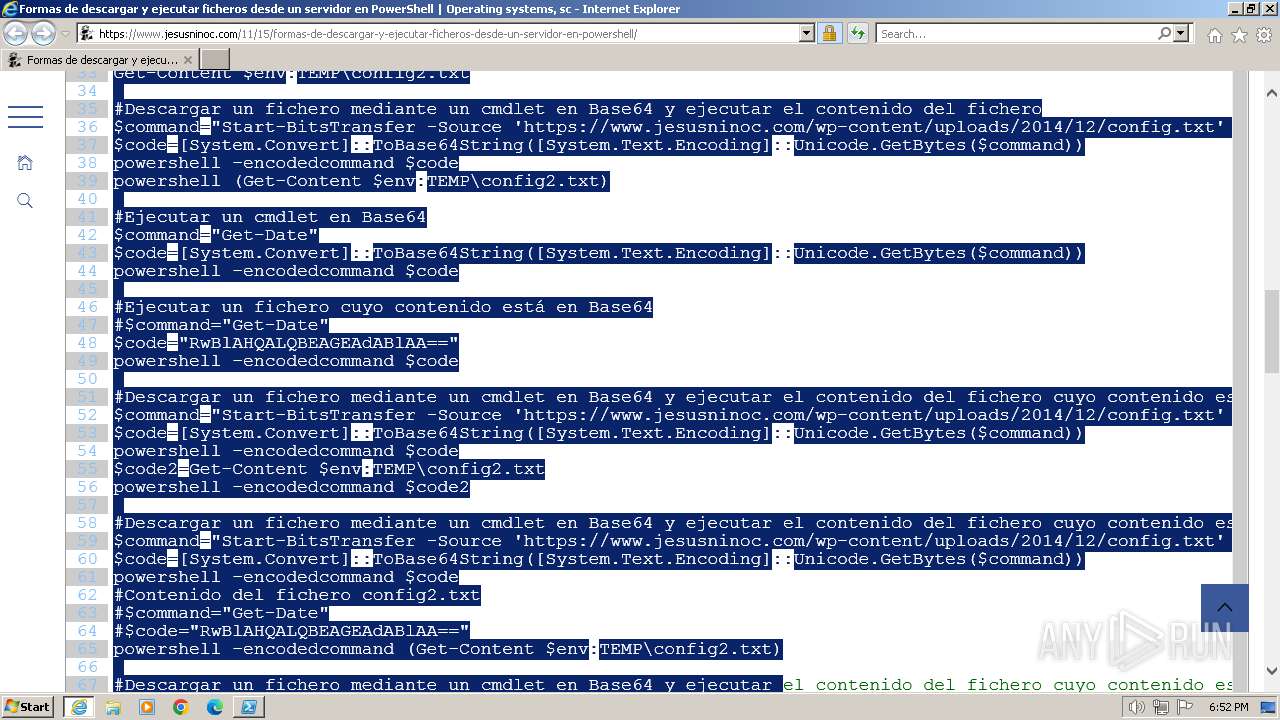Expand the address bar autocomplete dropdown
This screenshot has width=1280, height=720.
(807, 33)
